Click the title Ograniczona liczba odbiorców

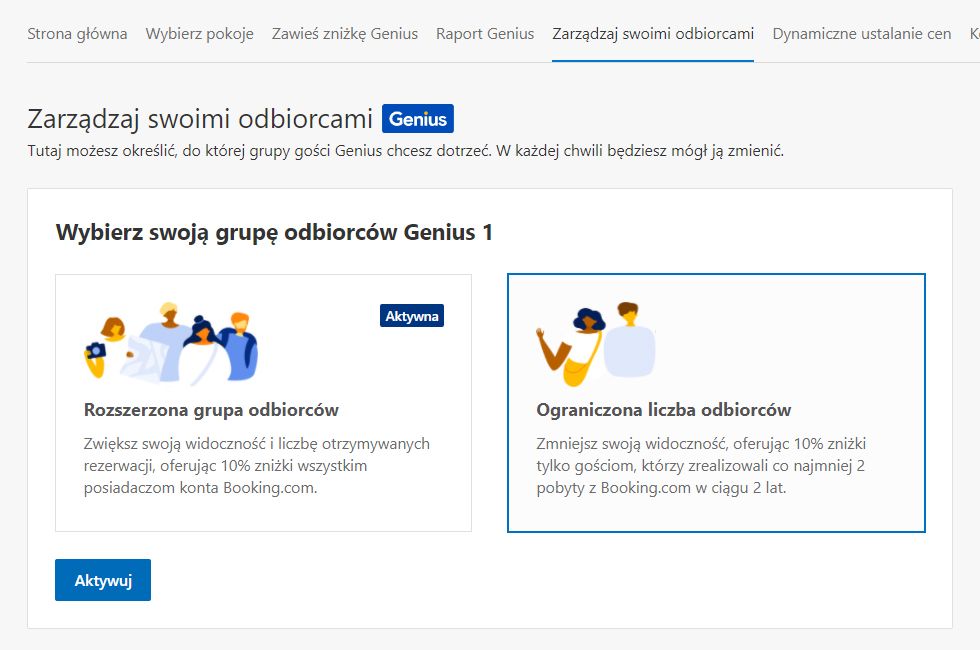coord(664,410)
